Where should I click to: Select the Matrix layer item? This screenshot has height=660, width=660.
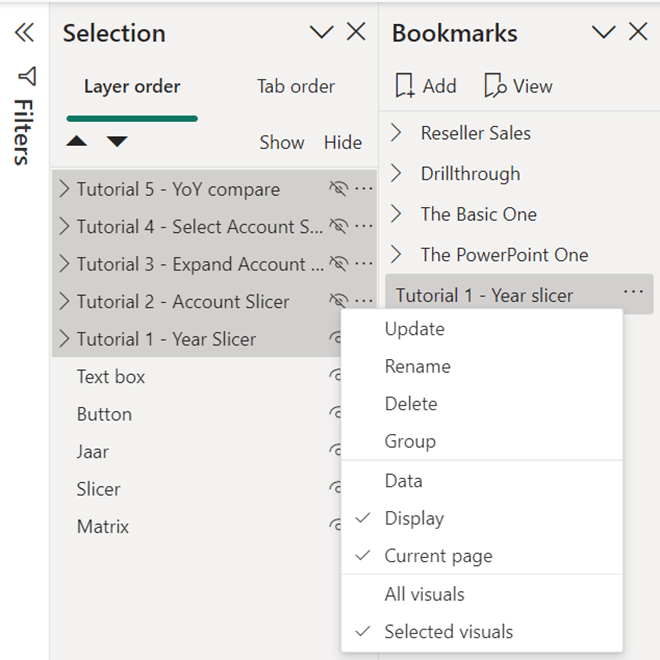pyautogui.click(x=103, y=527)
